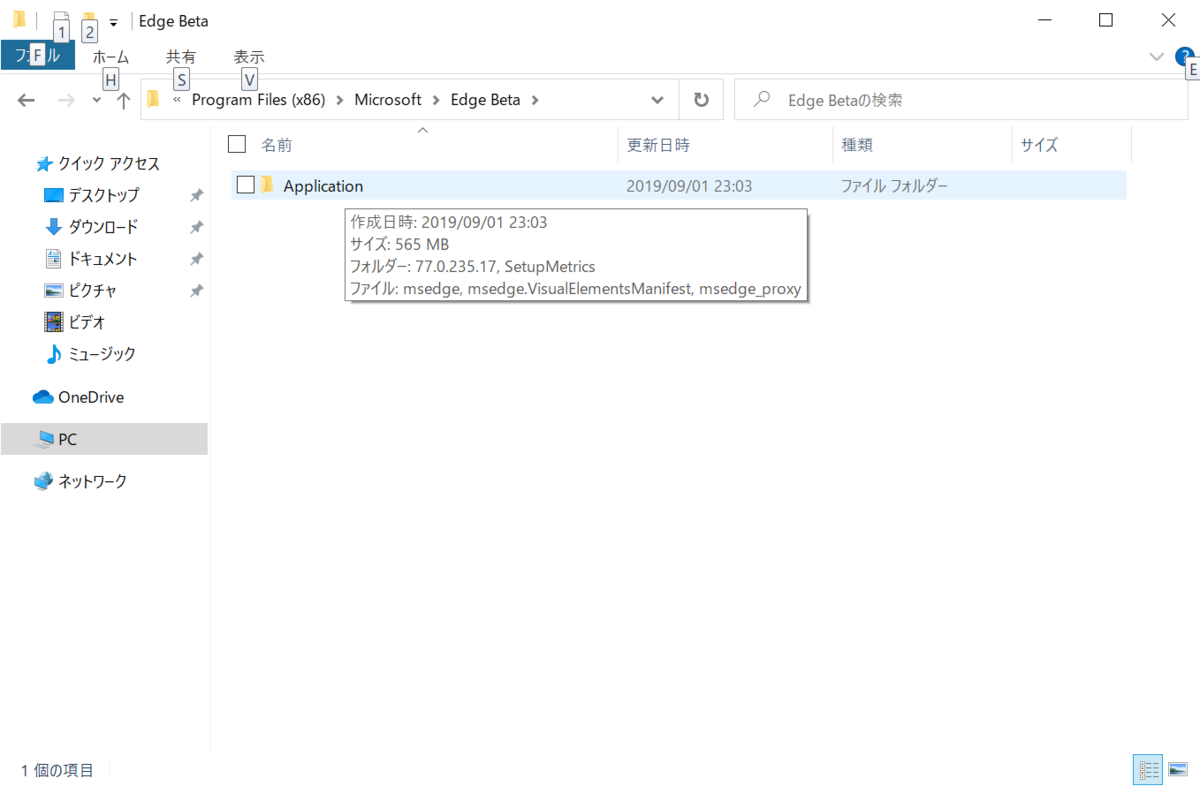The height and width of the screenshot is (786, 1200).
Task: Click the pin icon beside デスクトップ
Action: point(197,195)
